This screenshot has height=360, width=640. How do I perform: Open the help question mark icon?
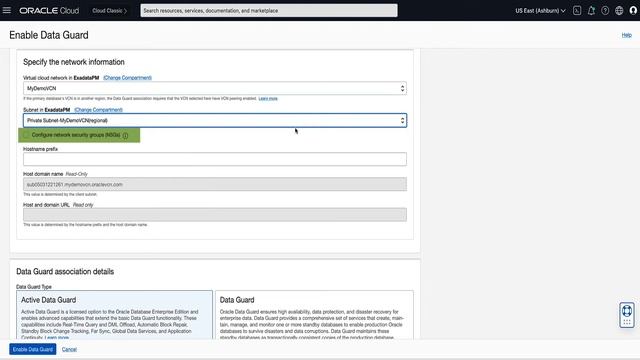605,11
